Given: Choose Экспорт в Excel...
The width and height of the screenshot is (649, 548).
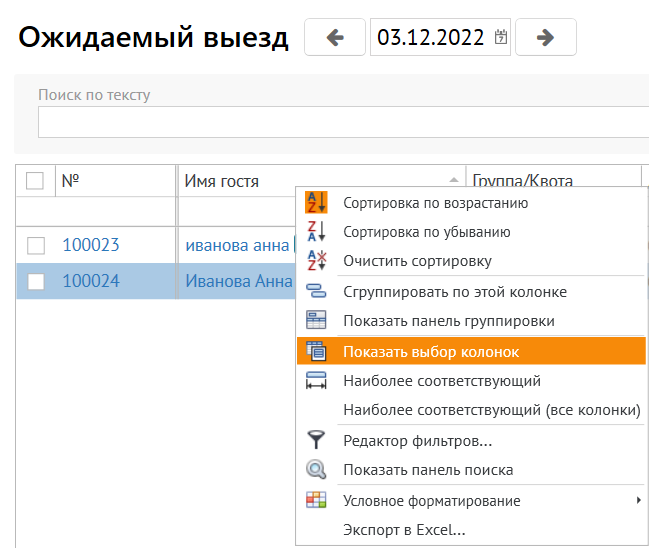Looking at the screenshot, I should tap(471, 530).
